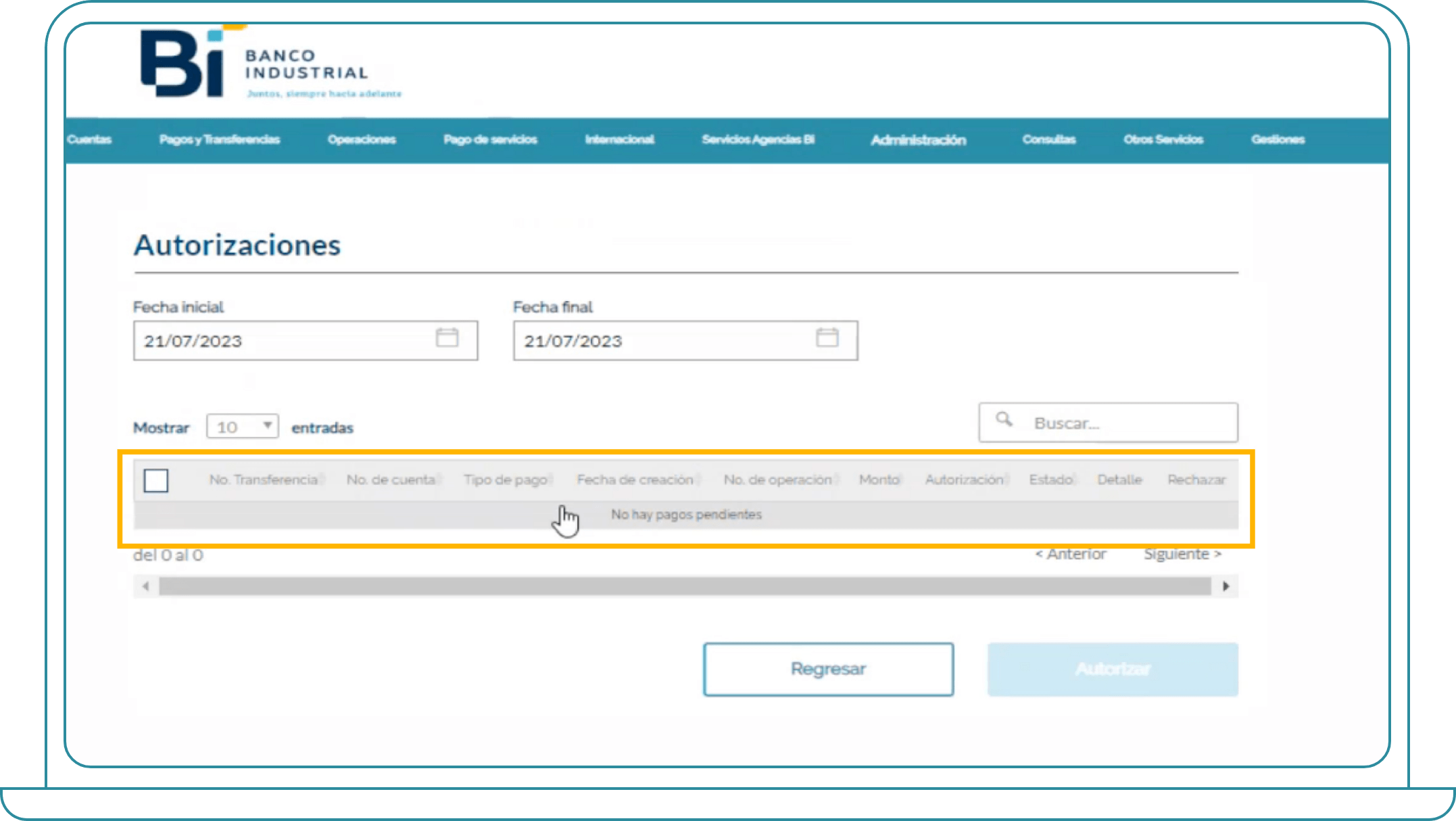Open the Administración menu

point(918,140)
